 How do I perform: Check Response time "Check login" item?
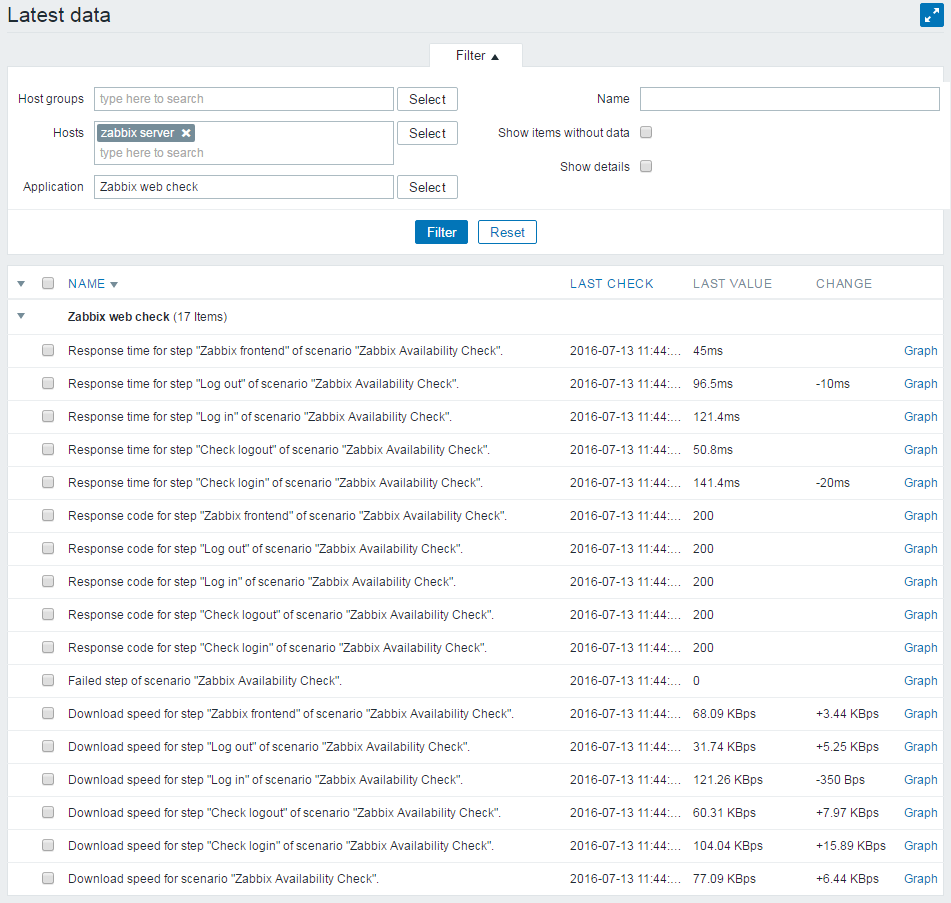[48, 482]
